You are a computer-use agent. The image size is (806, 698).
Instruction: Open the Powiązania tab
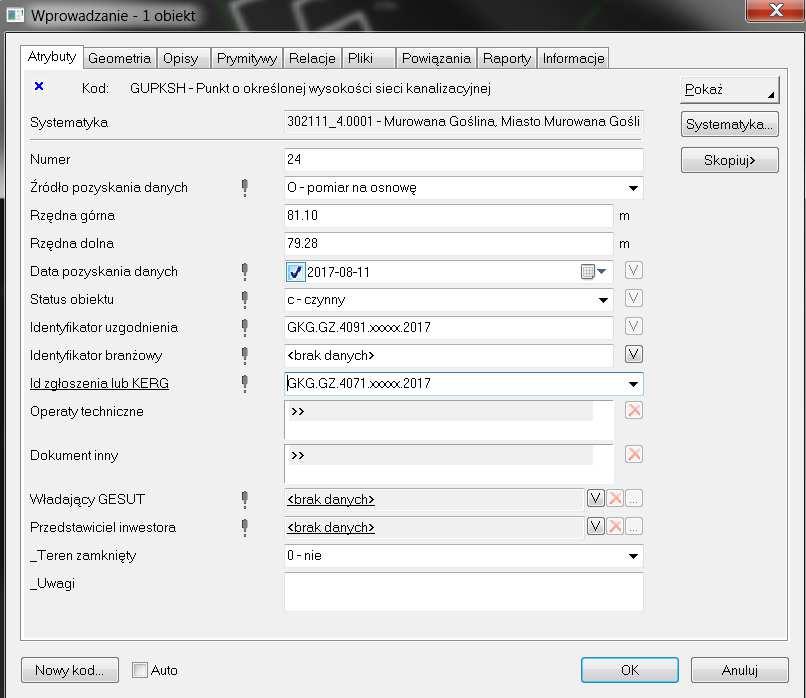(436, 58)
